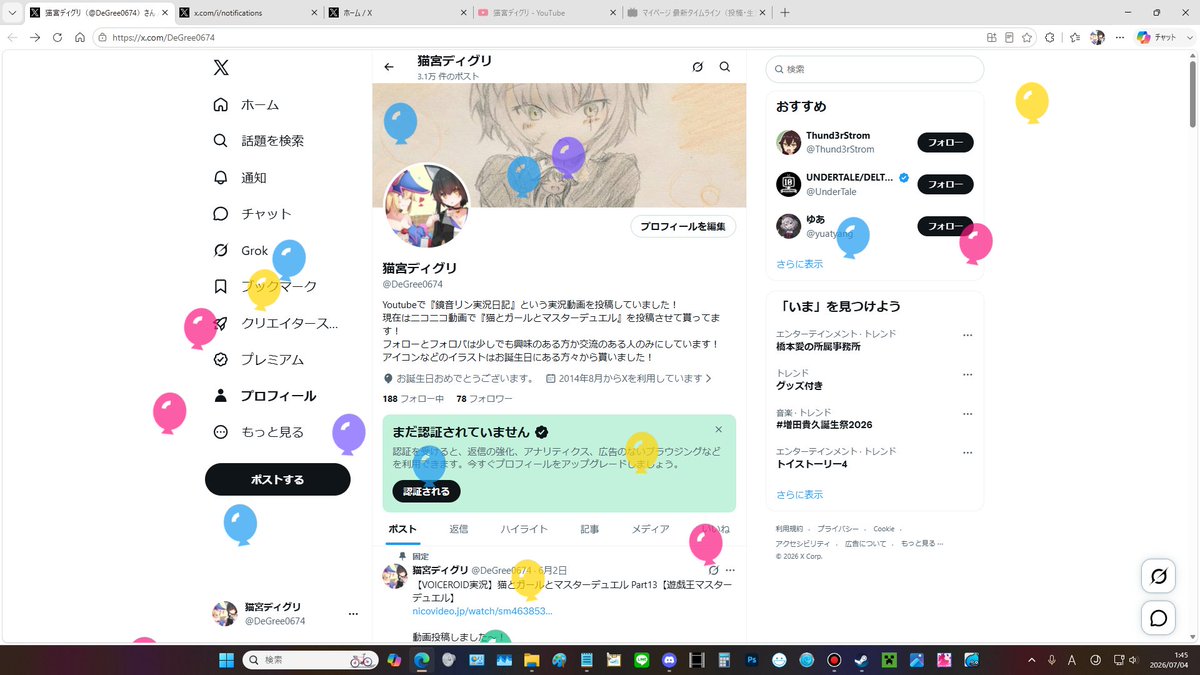Open the floating Grok button
This screenshot has height=675, width=1200.
coord(1159,577)
